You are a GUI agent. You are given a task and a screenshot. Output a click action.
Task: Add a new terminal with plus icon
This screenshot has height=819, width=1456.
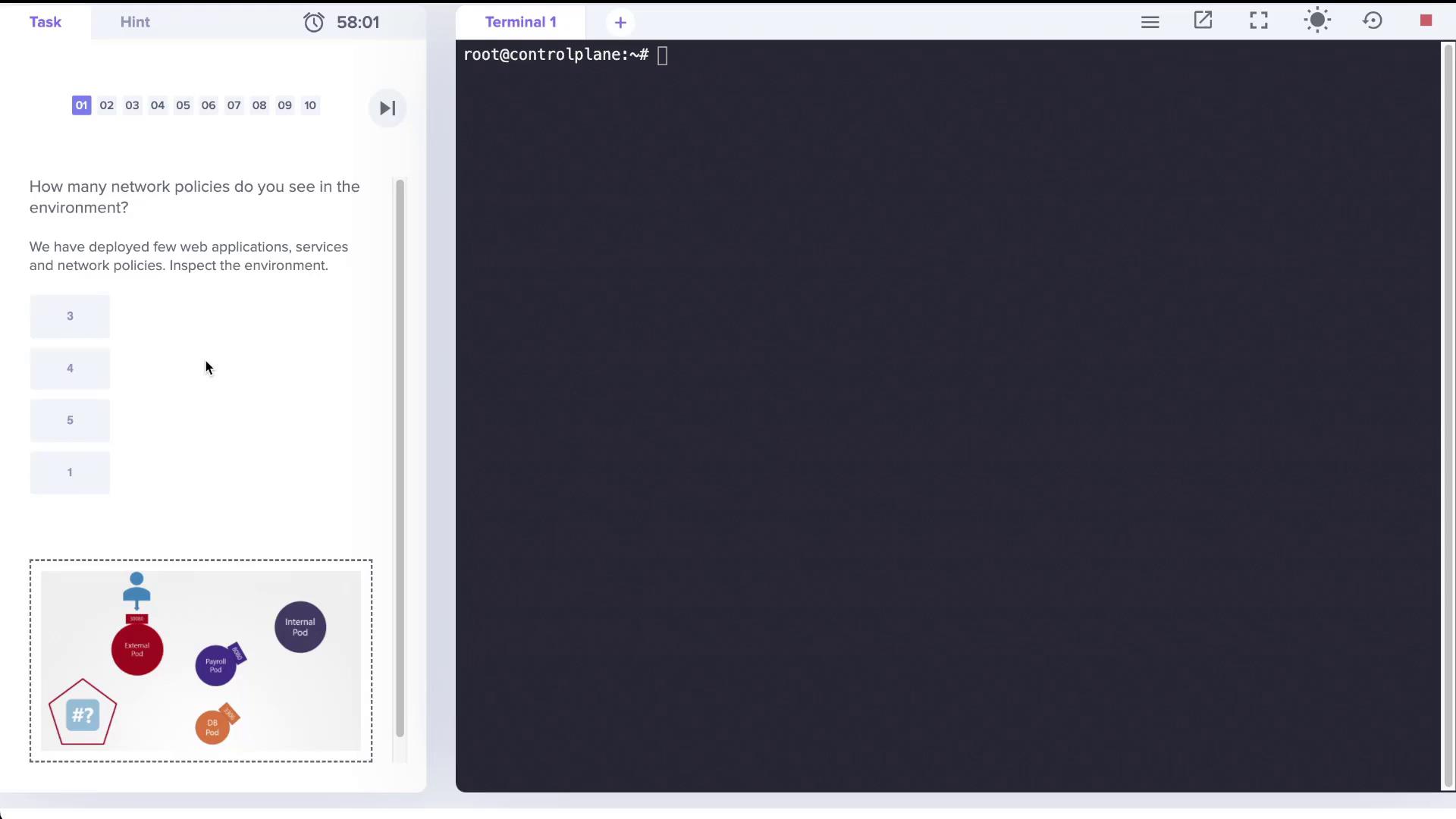(620, 23)
